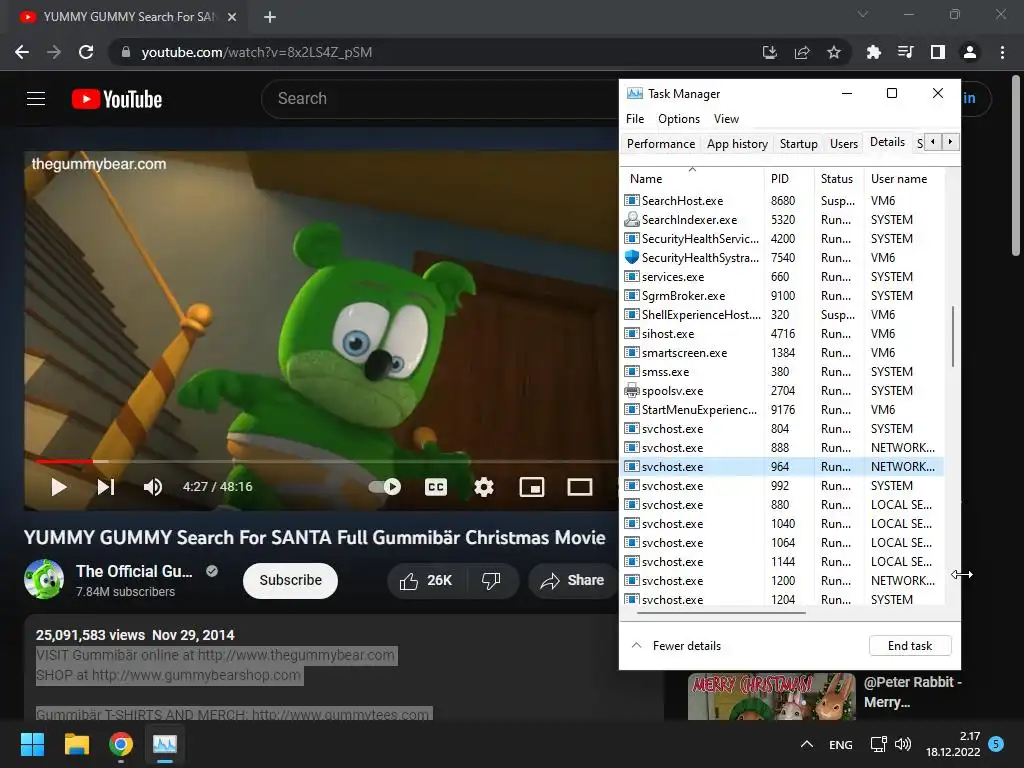Select SearchHost.exe process row

click(782, 200)
